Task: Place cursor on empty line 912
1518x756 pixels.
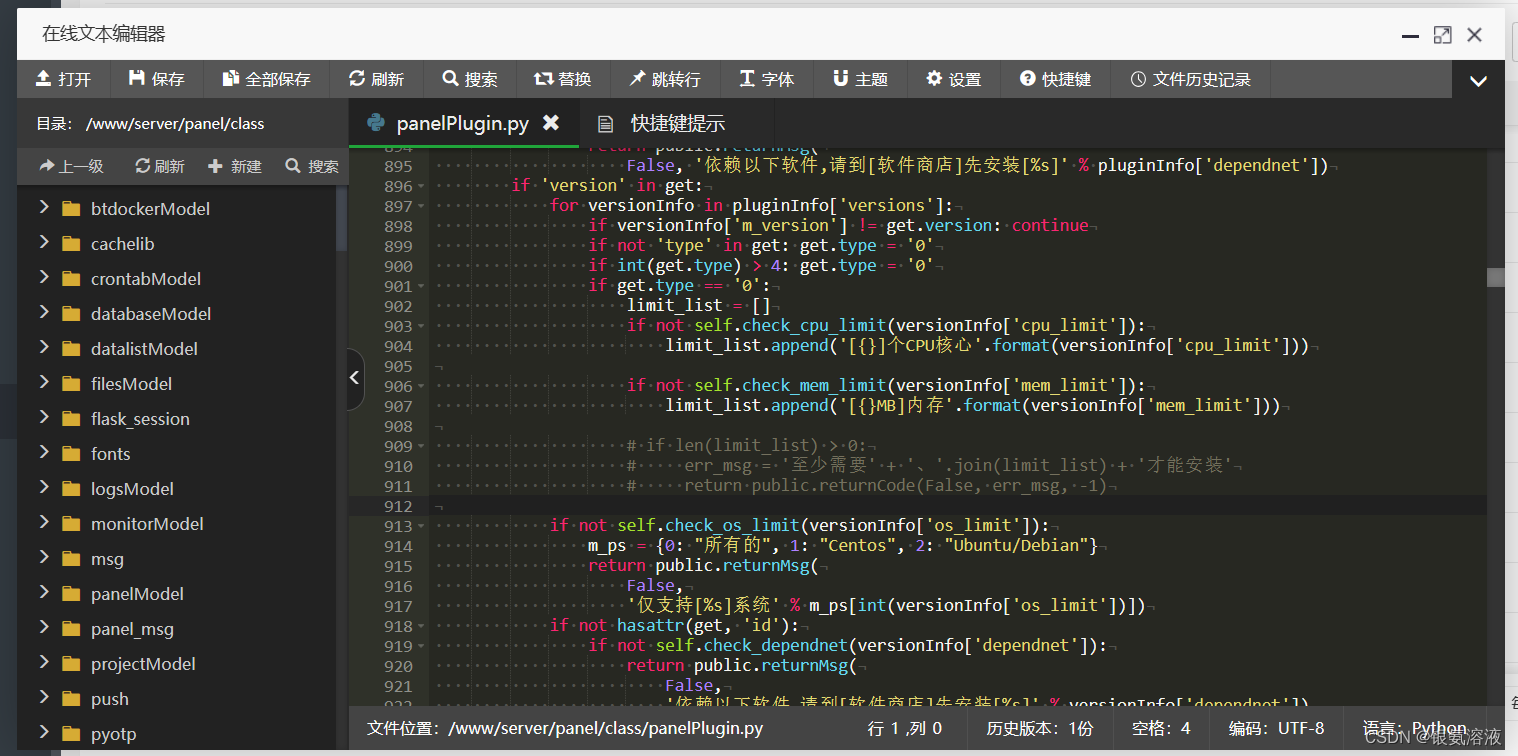Action: pyautogui.click(x=958, y=506)
